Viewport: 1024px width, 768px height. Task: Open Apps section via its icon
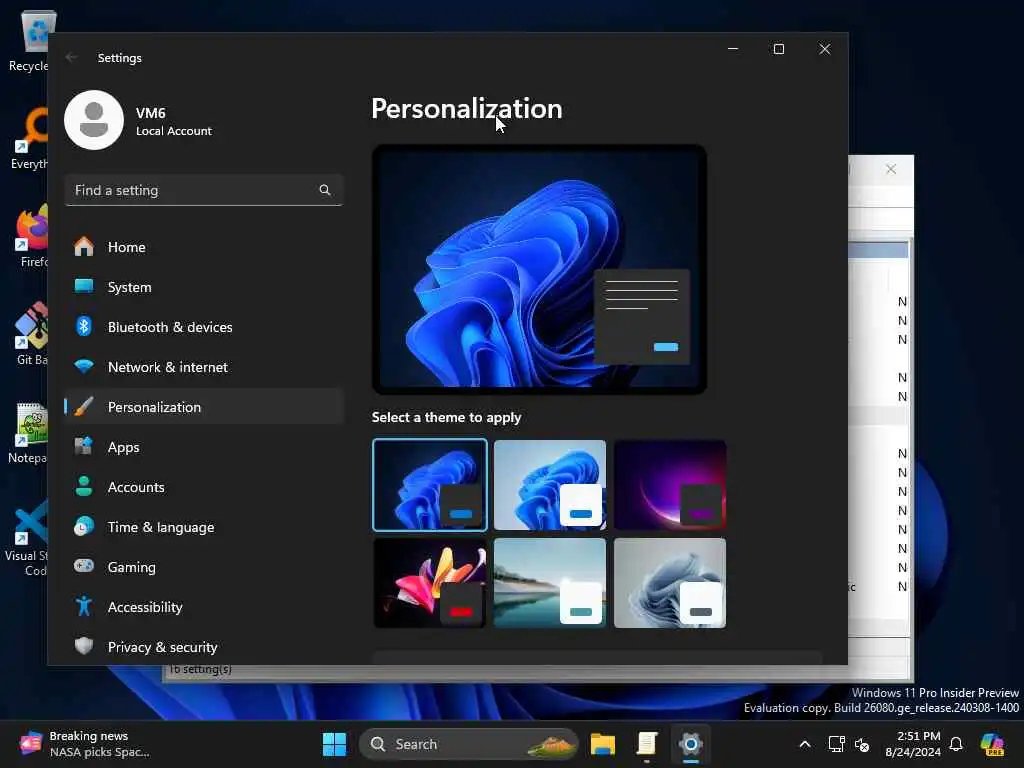(84, 447)
